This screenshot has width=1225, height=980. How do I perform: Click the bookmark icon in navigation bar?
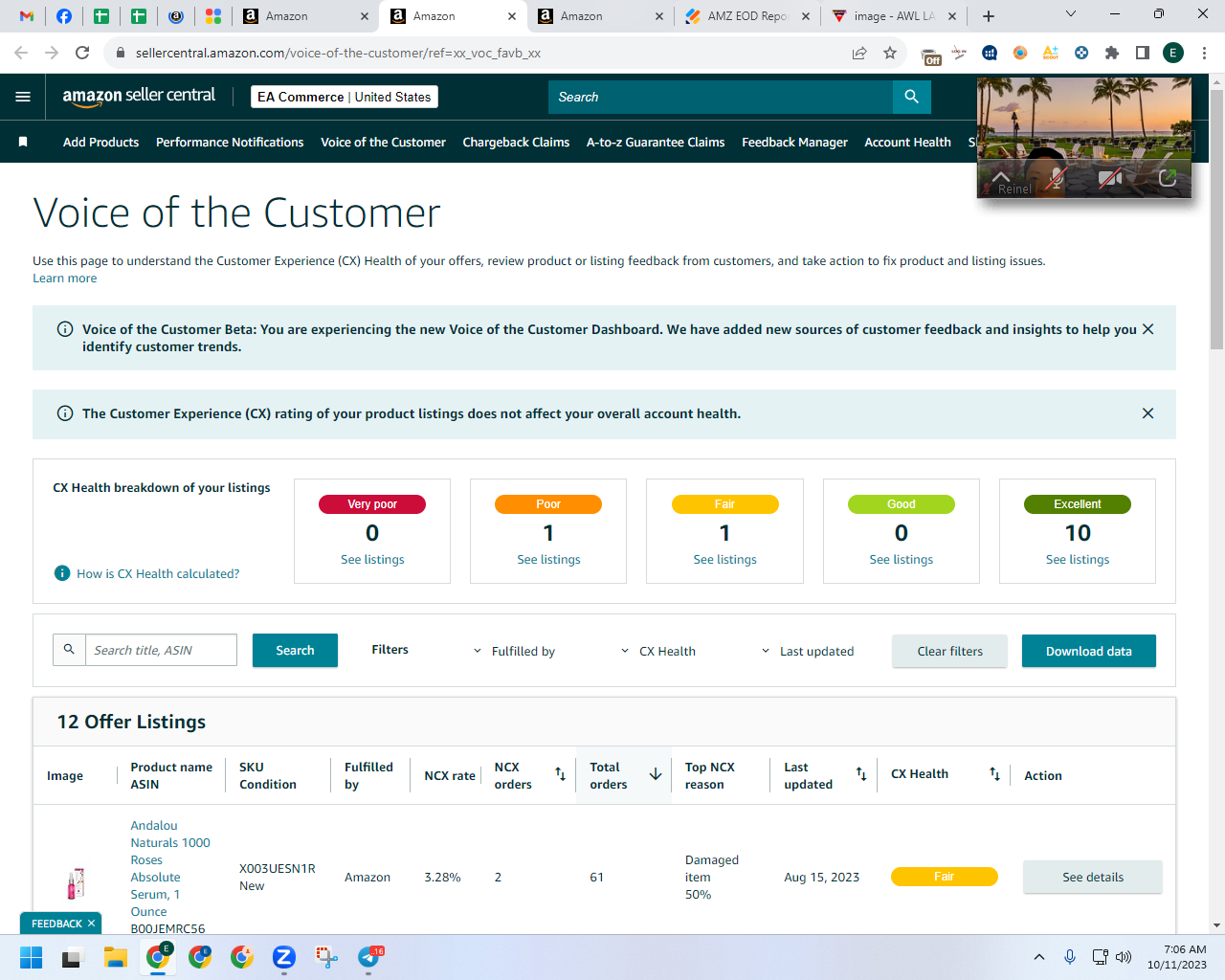(x=23, y=142)
